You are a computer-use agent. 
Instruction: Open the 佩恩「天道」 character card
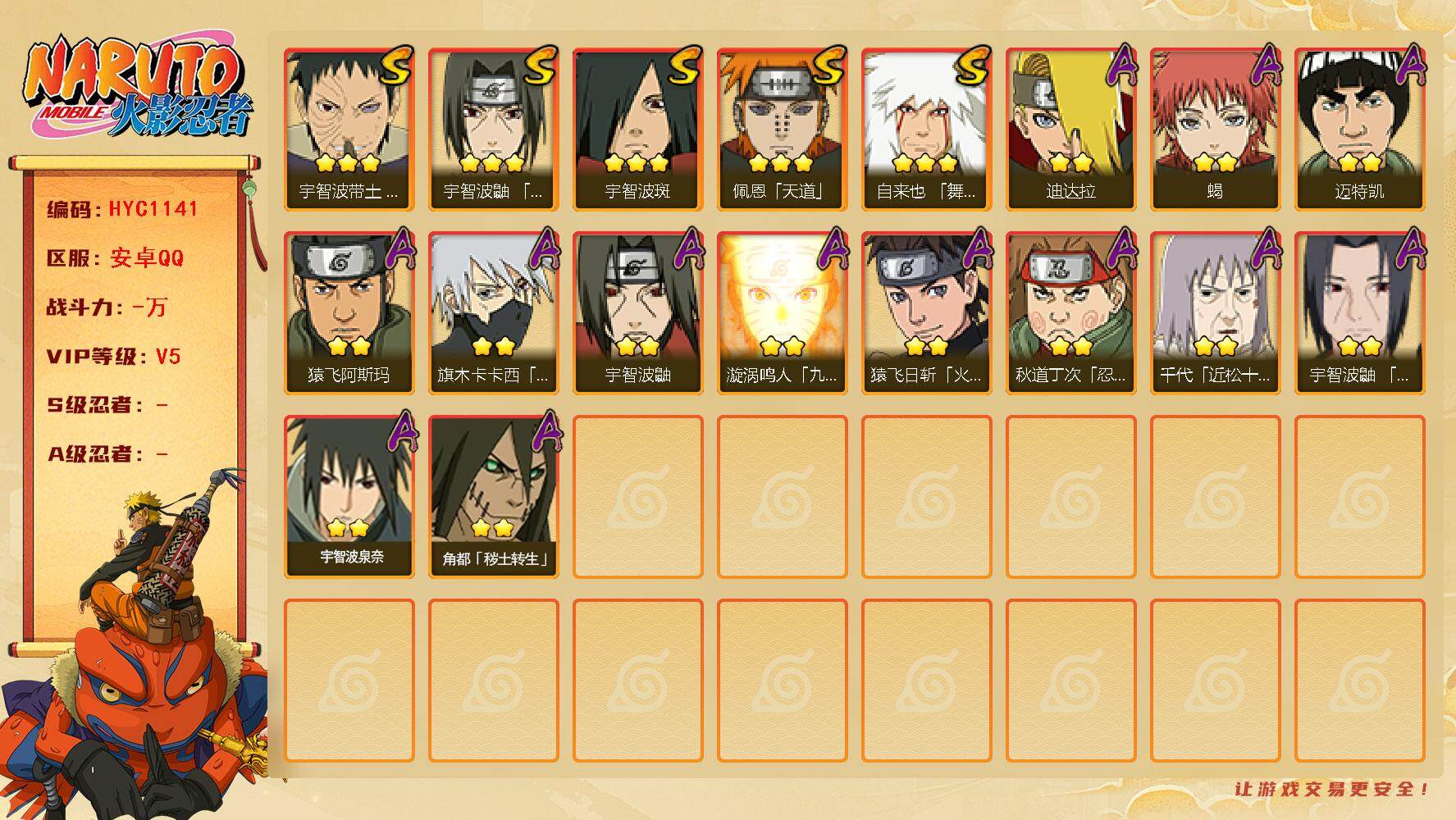point(782,130)
